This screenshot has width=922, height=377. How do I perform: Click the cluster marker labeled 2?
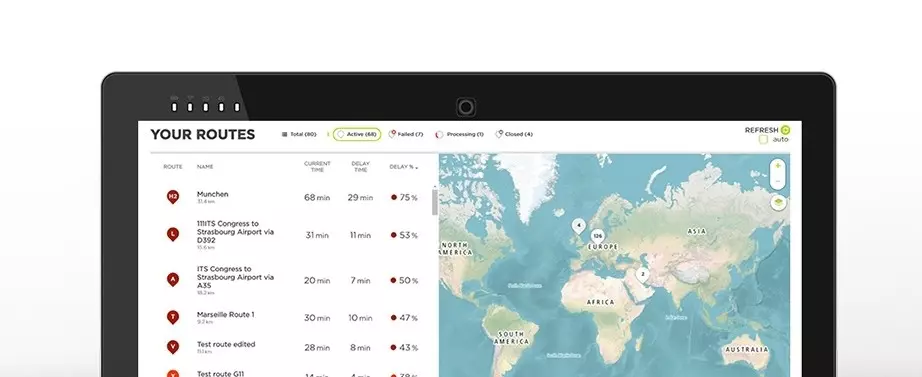point(643,274)
